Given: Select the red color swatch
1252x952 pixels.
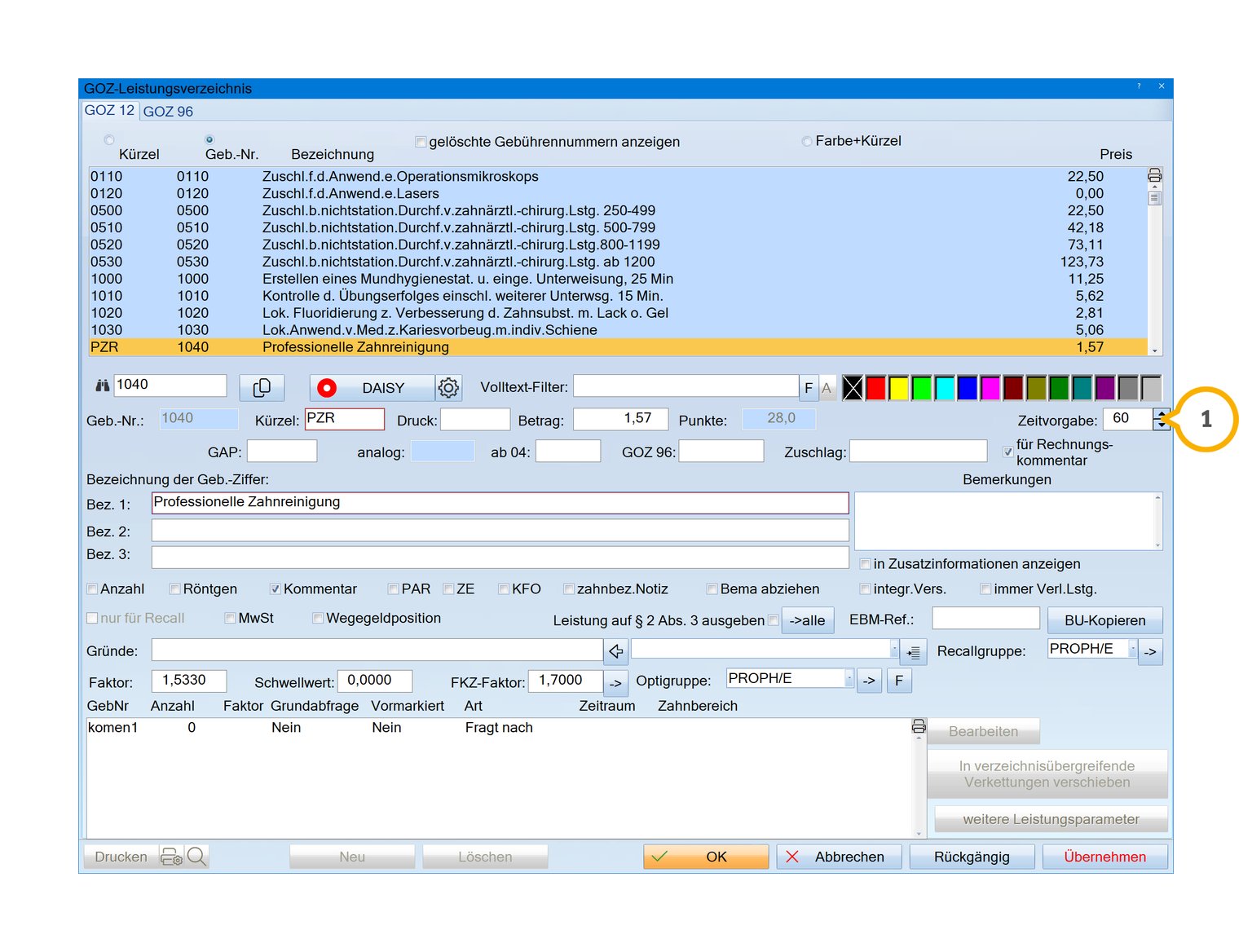Looking at the screenshot, I should 875,388.
